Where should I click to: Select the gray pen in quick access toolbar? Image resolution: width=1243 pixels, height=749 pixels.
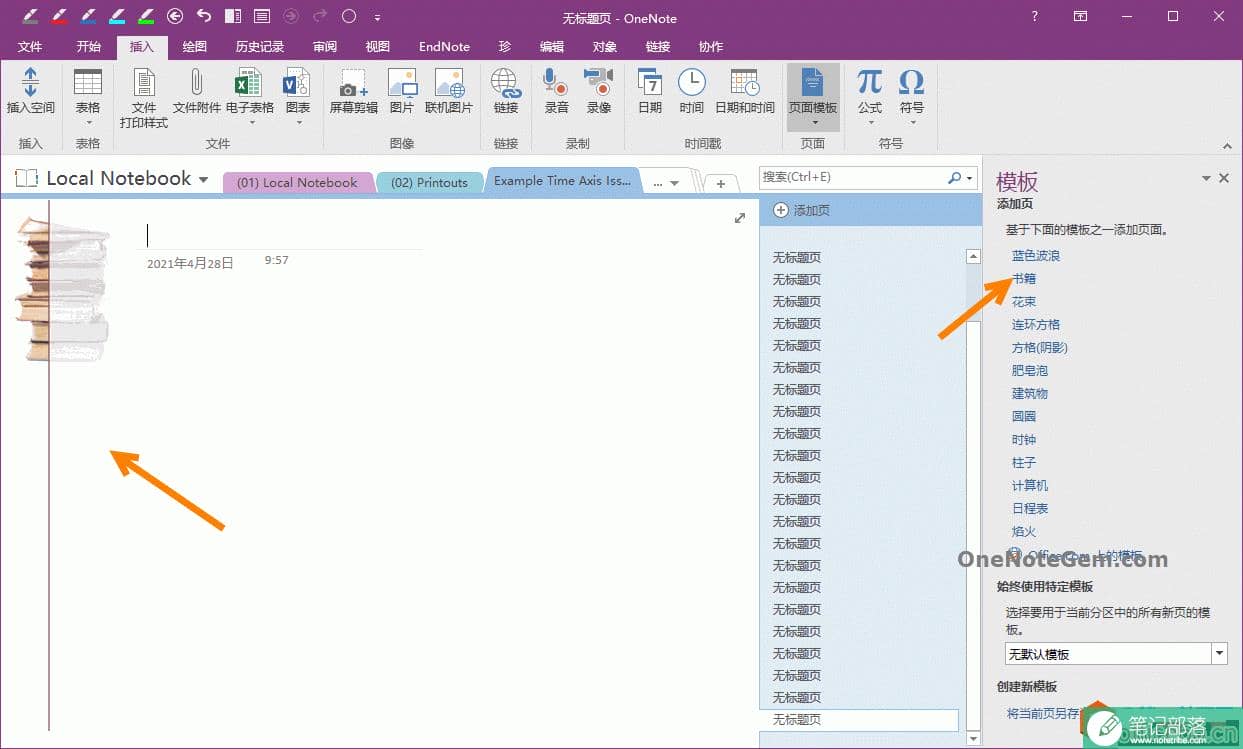pyautogui.click(x=30, y=16)
